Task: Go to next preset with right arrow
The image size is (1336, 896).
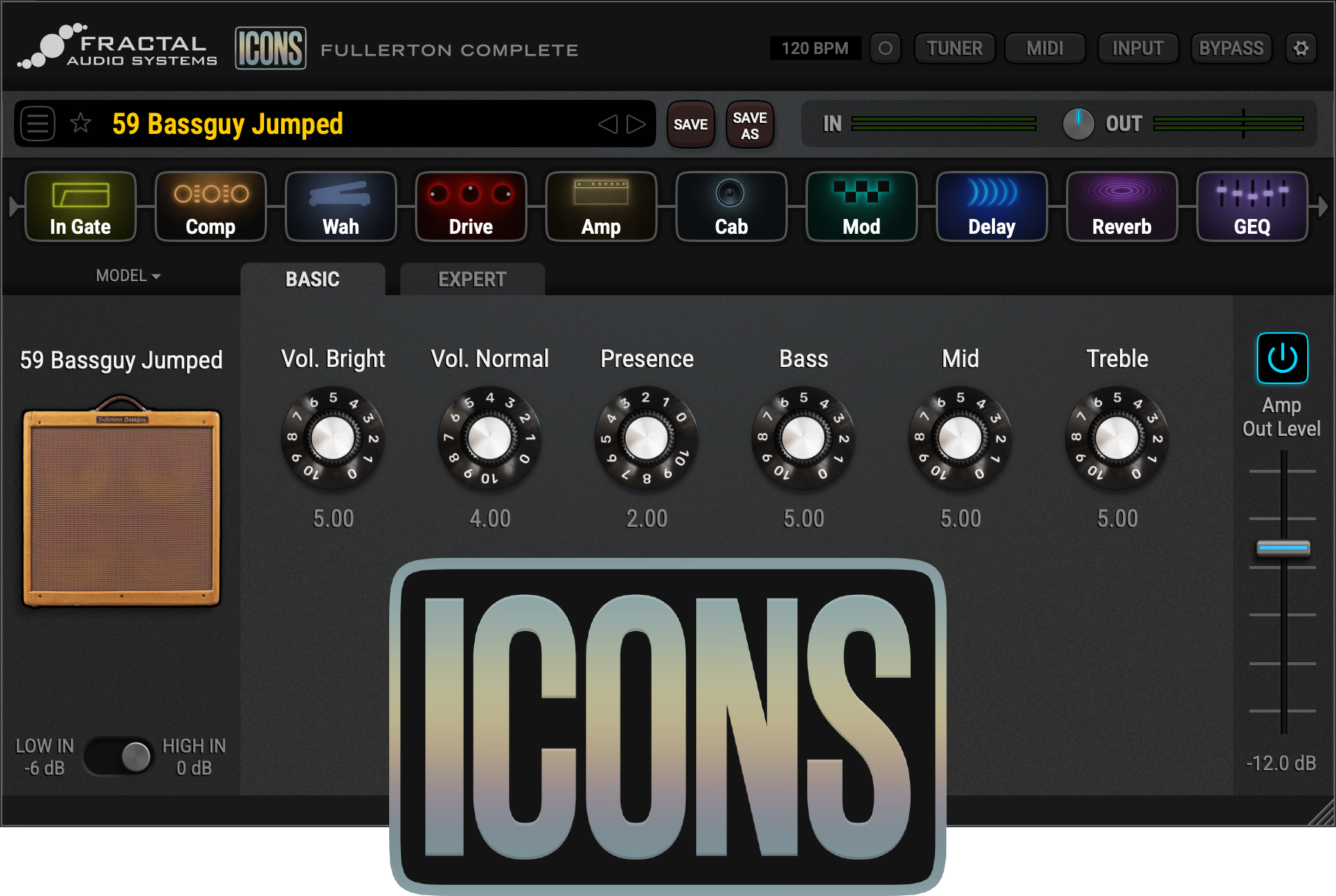Action: [635, 124]
